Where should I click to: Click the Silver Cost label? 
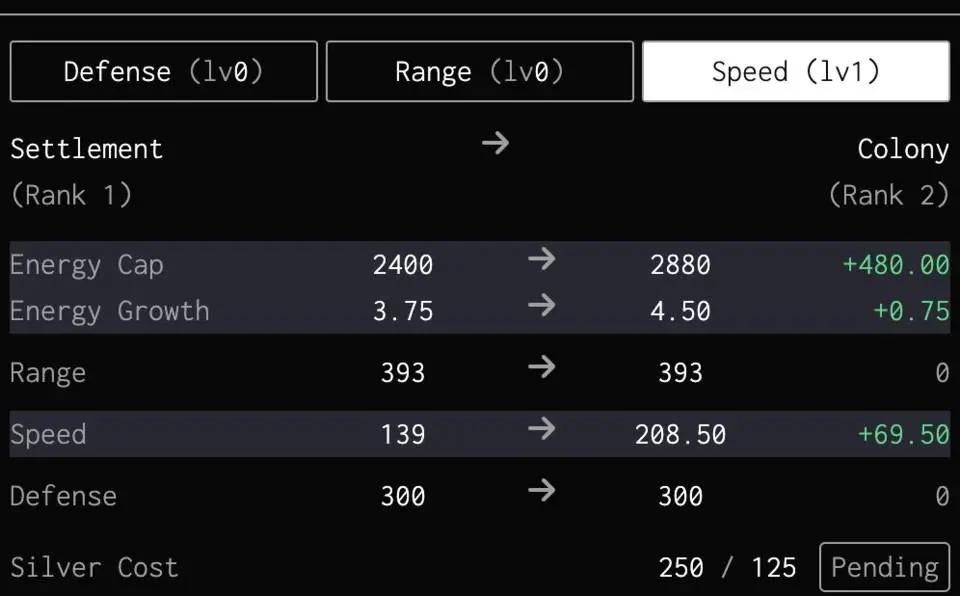click(94, 568)
